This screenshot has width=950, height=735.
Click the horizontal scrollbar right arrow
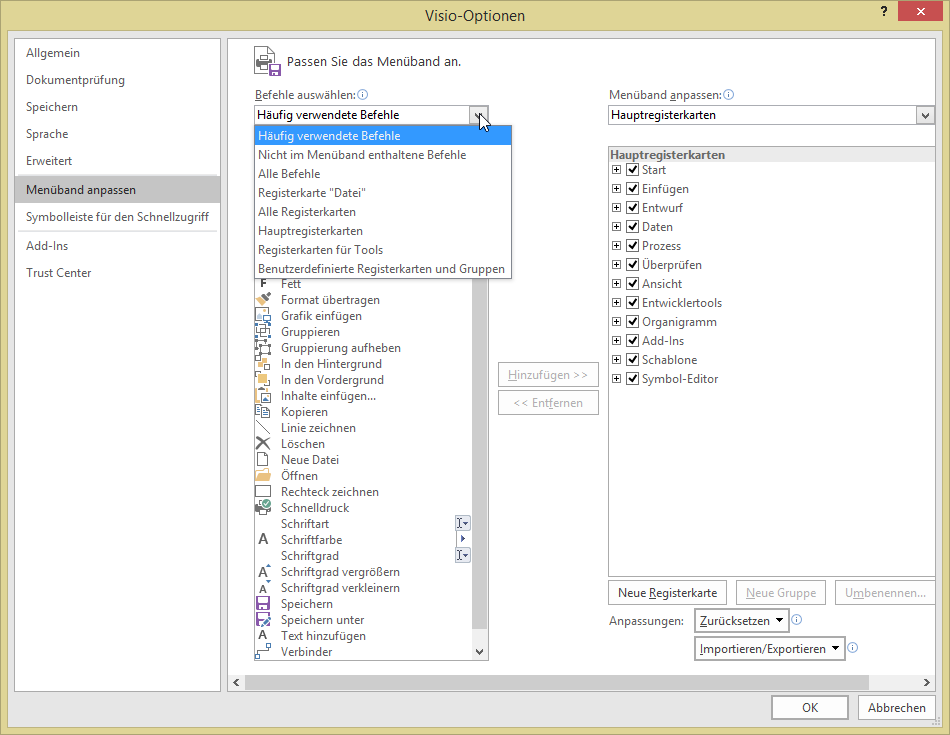click(x=926, y=682)
